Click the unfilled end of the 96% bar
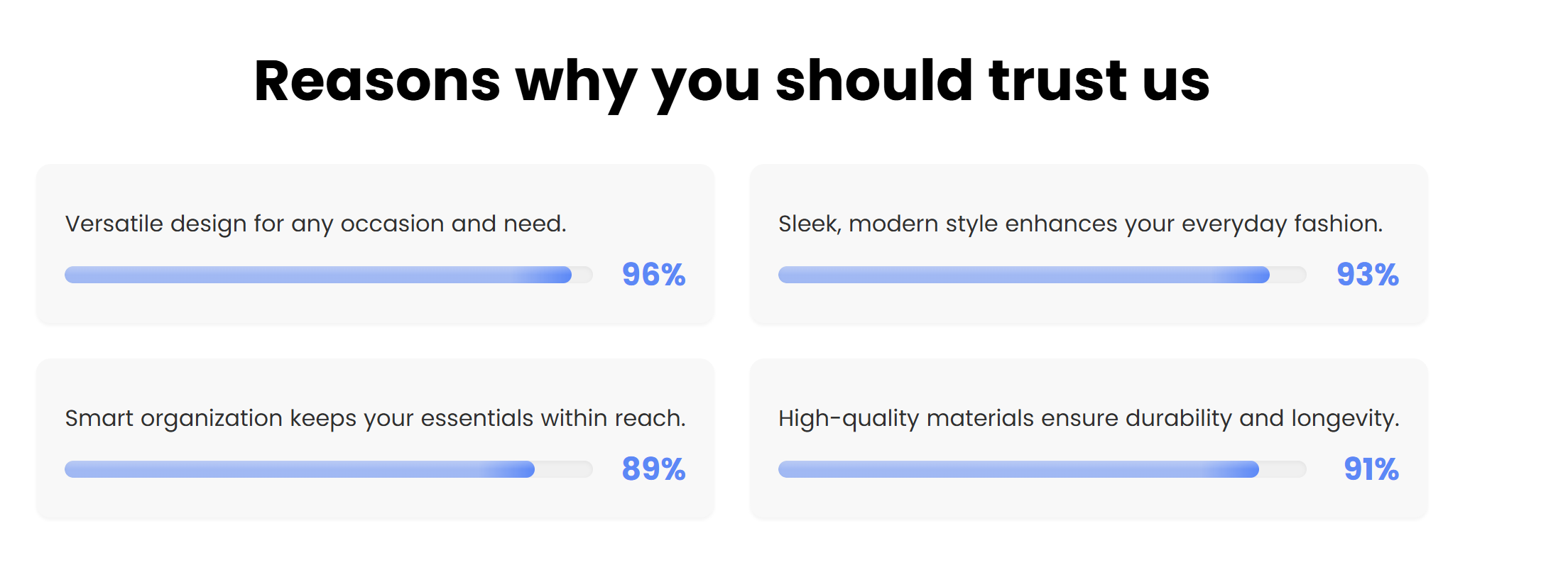Screen dimensions: 1568x575 pos(582,275)
